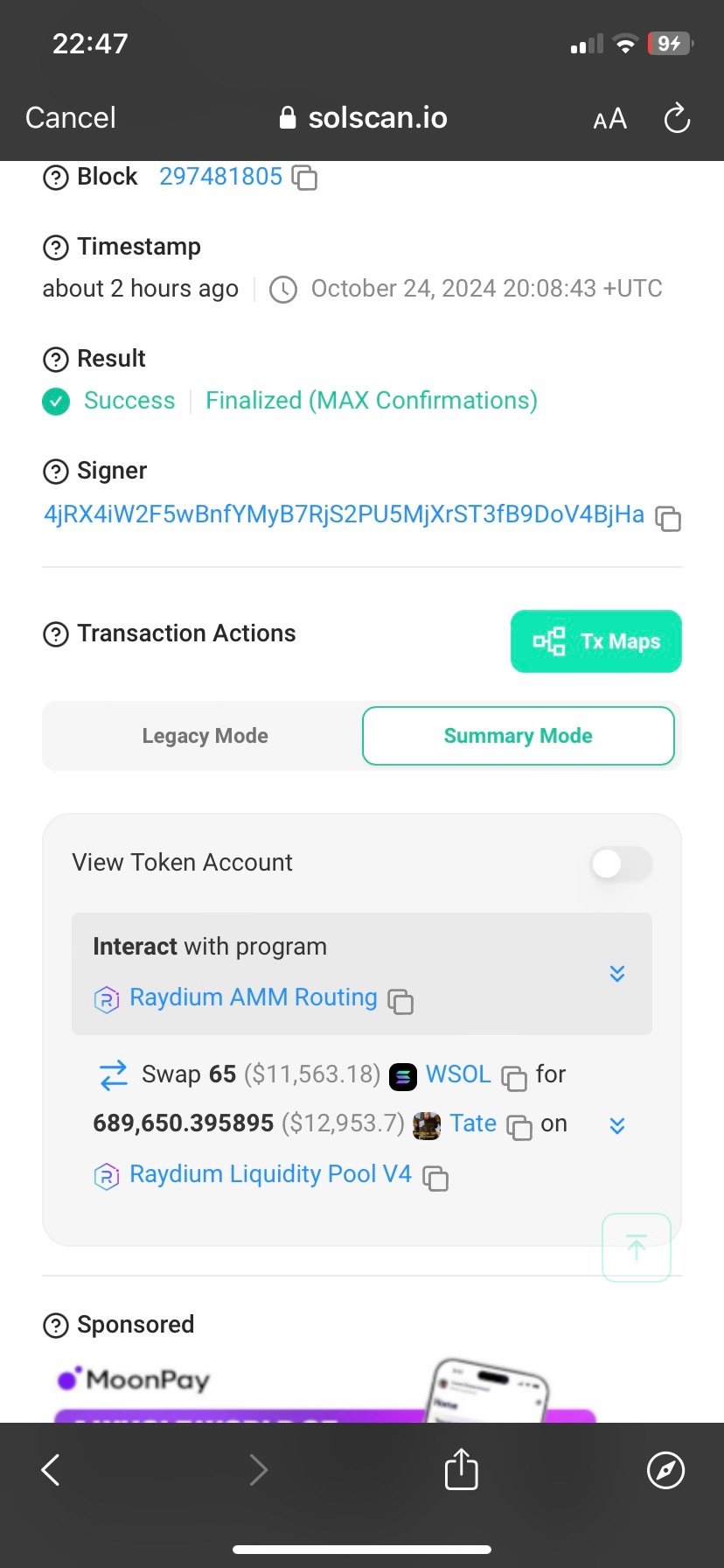Copy the Tate token address

pyautogui.click(x=519, y=1127)
